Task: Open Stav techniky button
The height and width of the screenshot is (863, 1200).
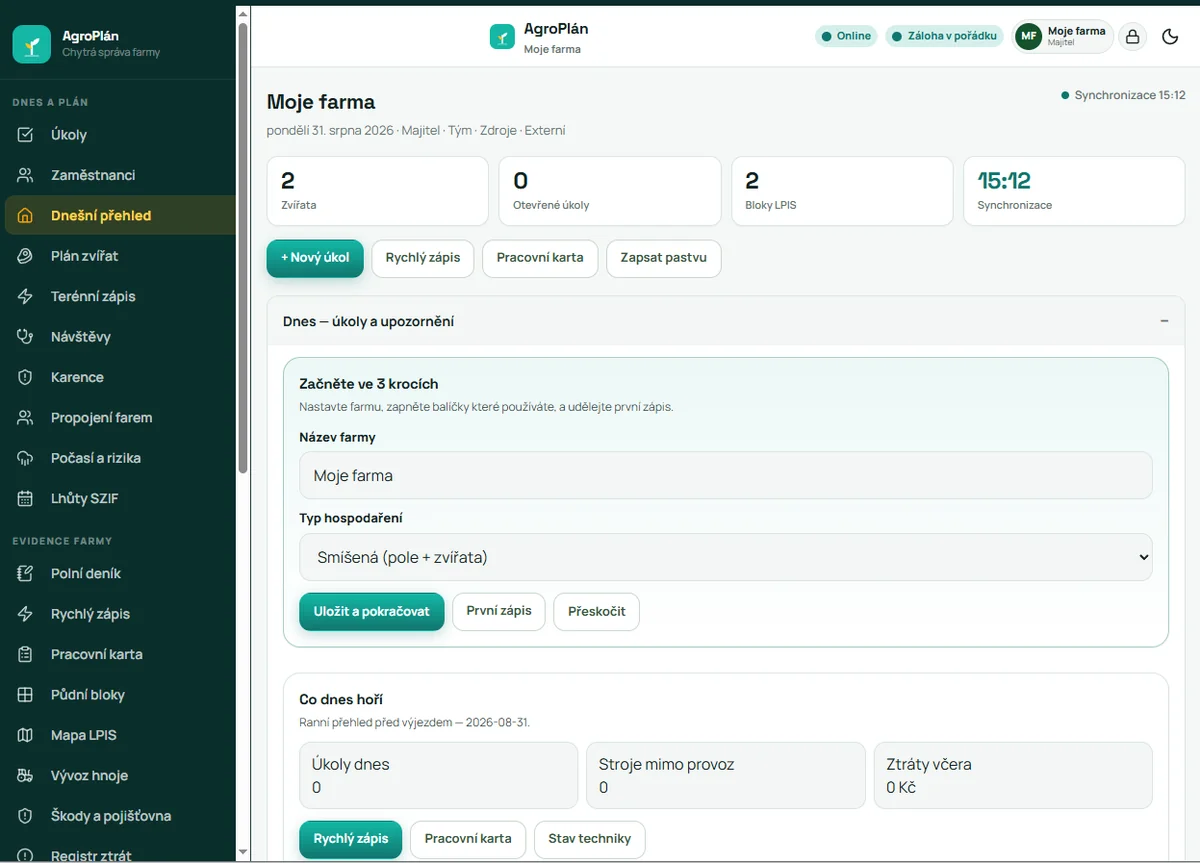Action: 590,839
